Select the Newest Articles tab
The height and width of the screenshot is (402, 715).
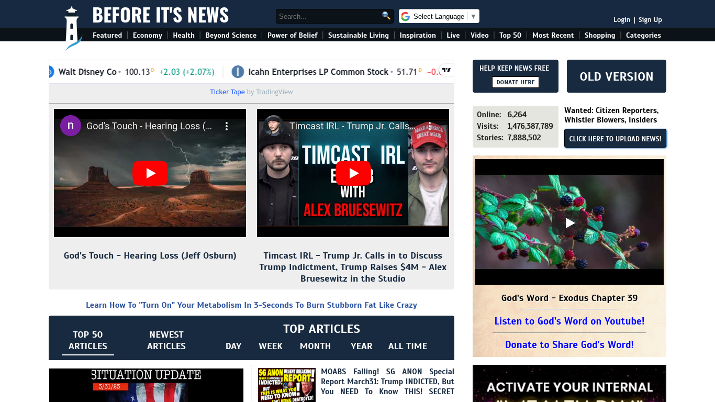pyautogui.click(x=166, y=340)
